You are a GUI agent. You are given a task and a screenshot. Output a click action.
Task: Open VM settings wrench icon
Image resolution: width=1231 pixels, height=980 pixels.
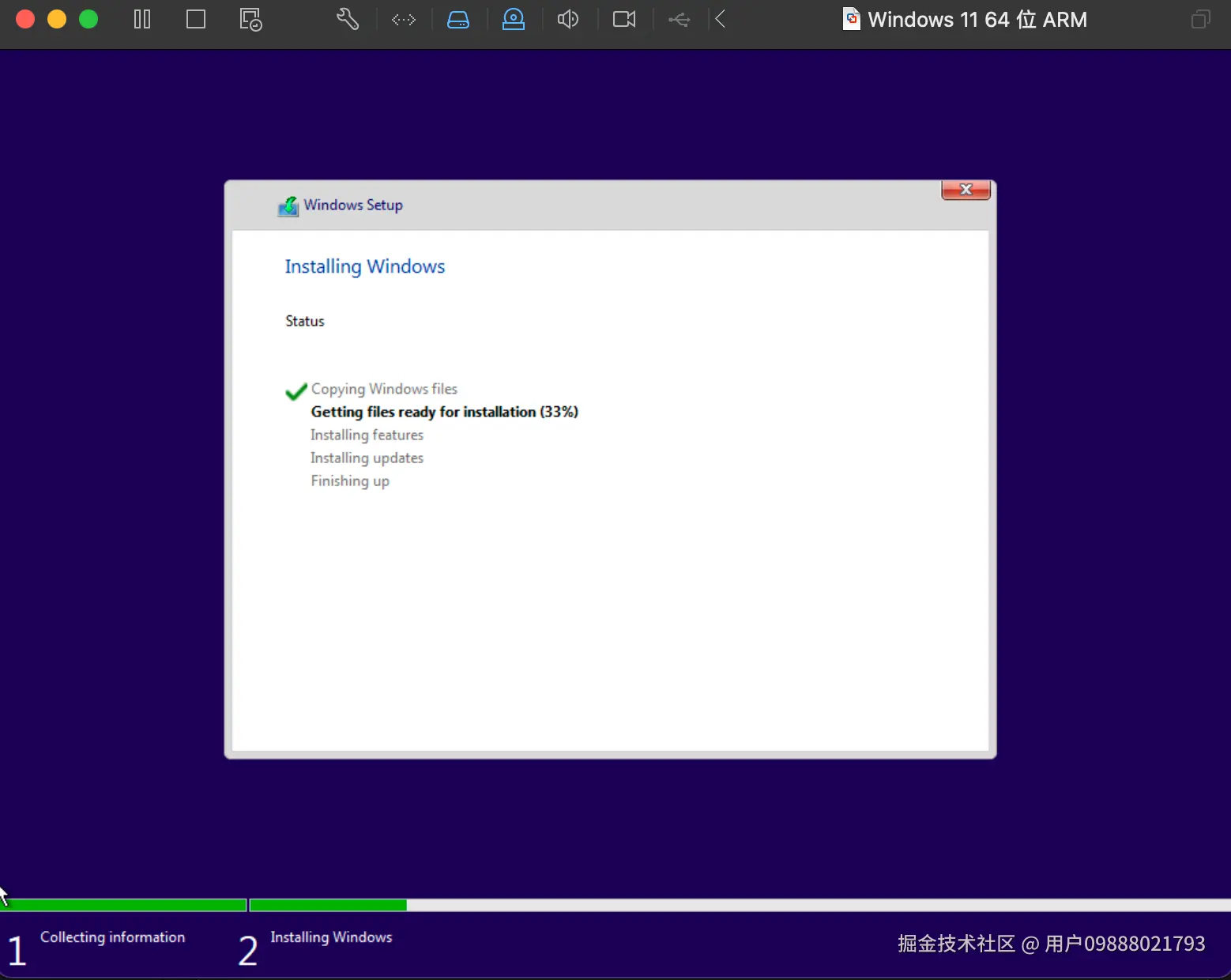348,19
